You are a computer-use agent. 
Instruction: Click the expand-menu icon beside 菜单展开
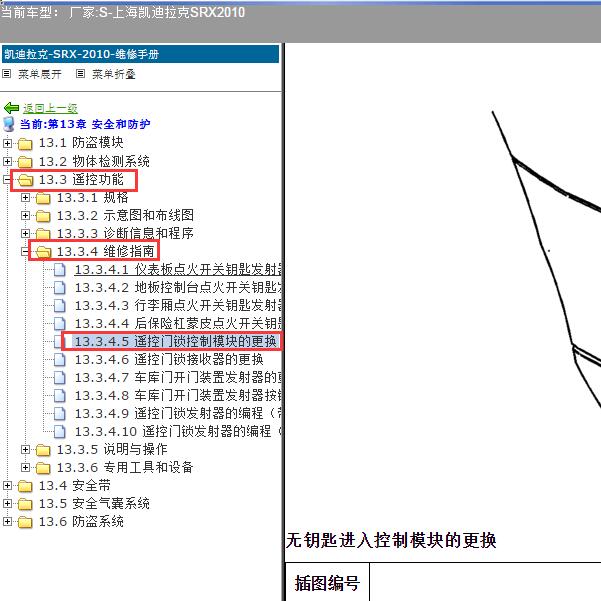pos(7,74)
